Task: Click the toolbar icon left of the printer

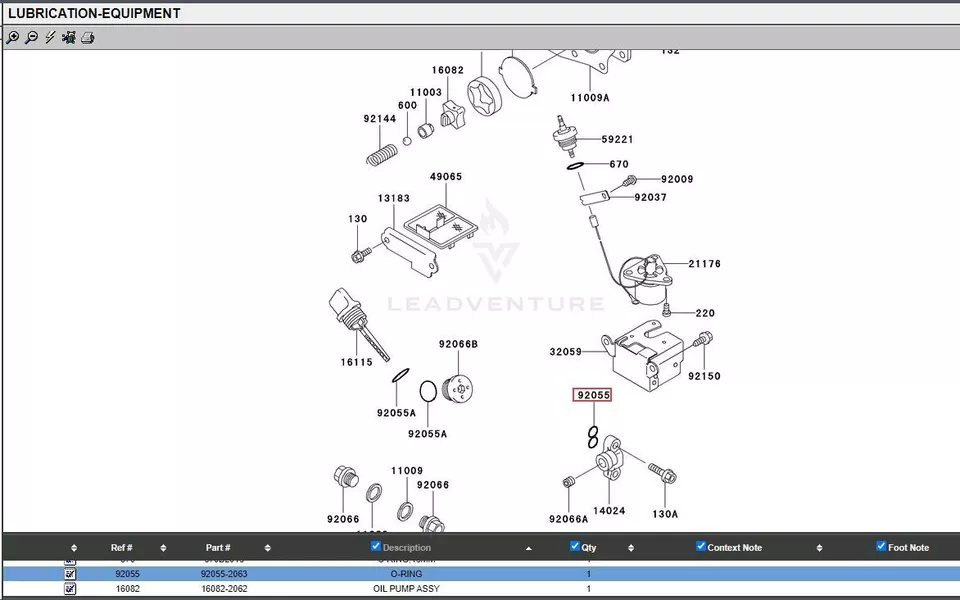Action: (x=69, y=38)
